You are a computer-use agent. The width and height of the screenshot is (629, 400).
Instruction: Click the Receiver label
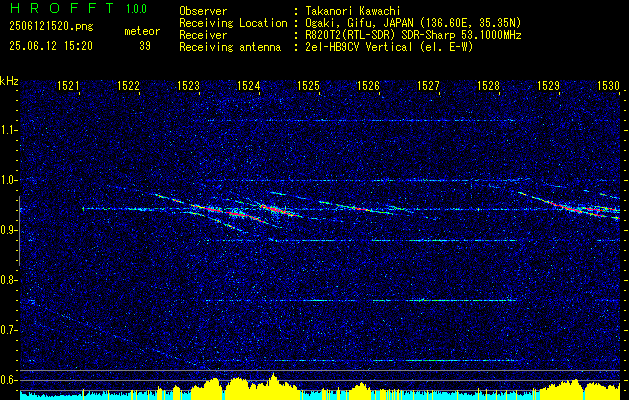point(203,35)
